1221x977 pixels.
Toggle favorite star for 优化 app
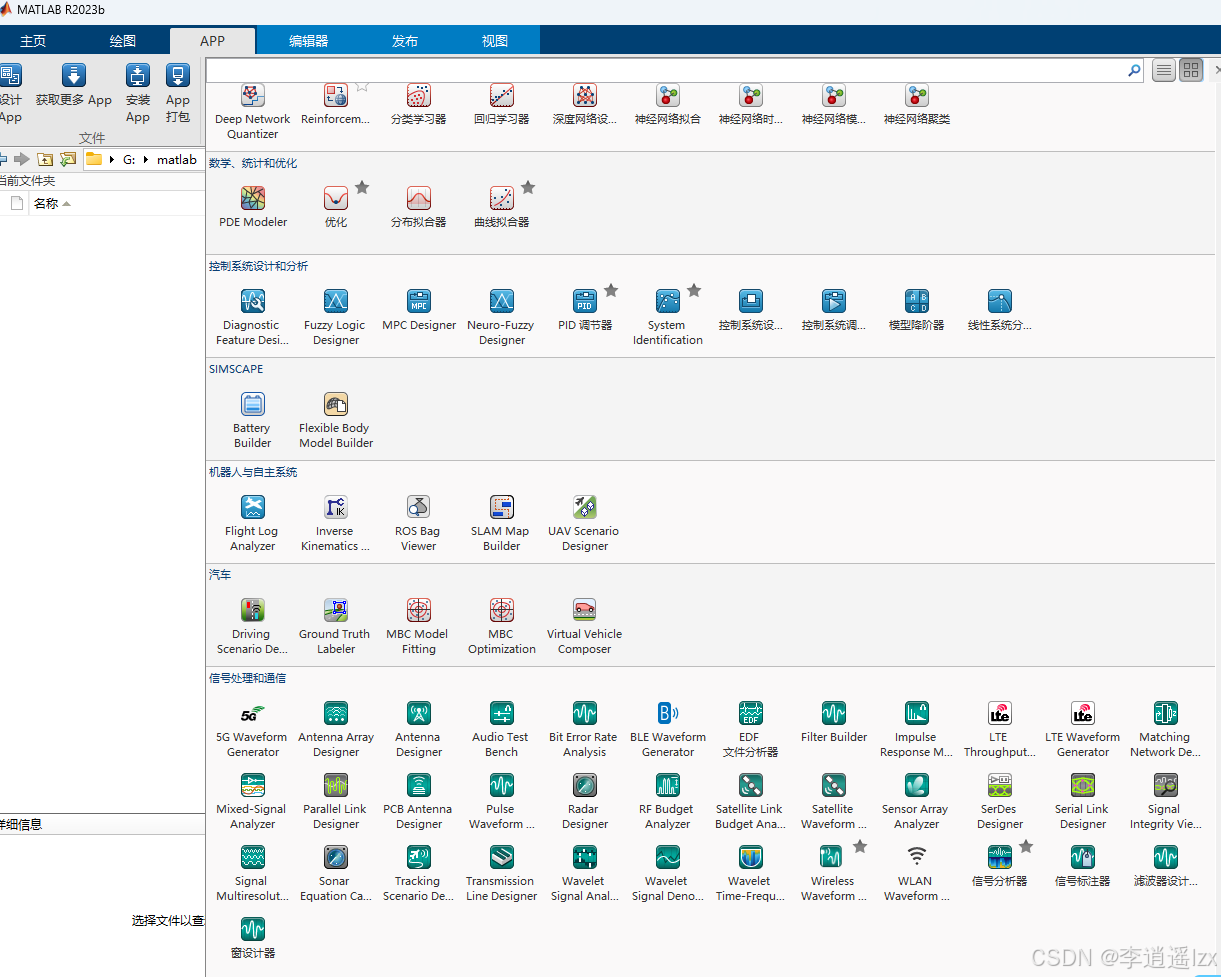pos(362,187)
